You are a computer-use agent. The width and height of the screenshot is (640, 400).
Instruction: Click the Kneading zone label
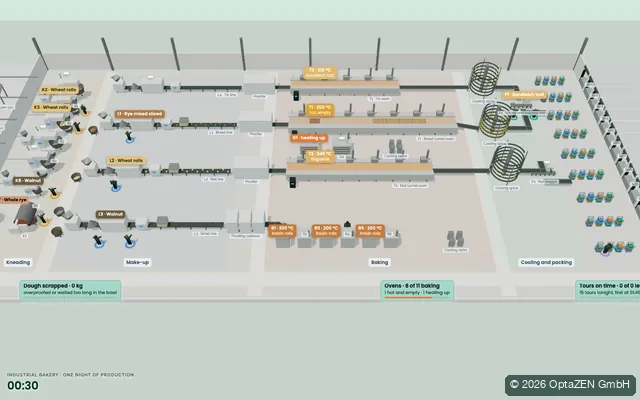click(x=18, y=262)
